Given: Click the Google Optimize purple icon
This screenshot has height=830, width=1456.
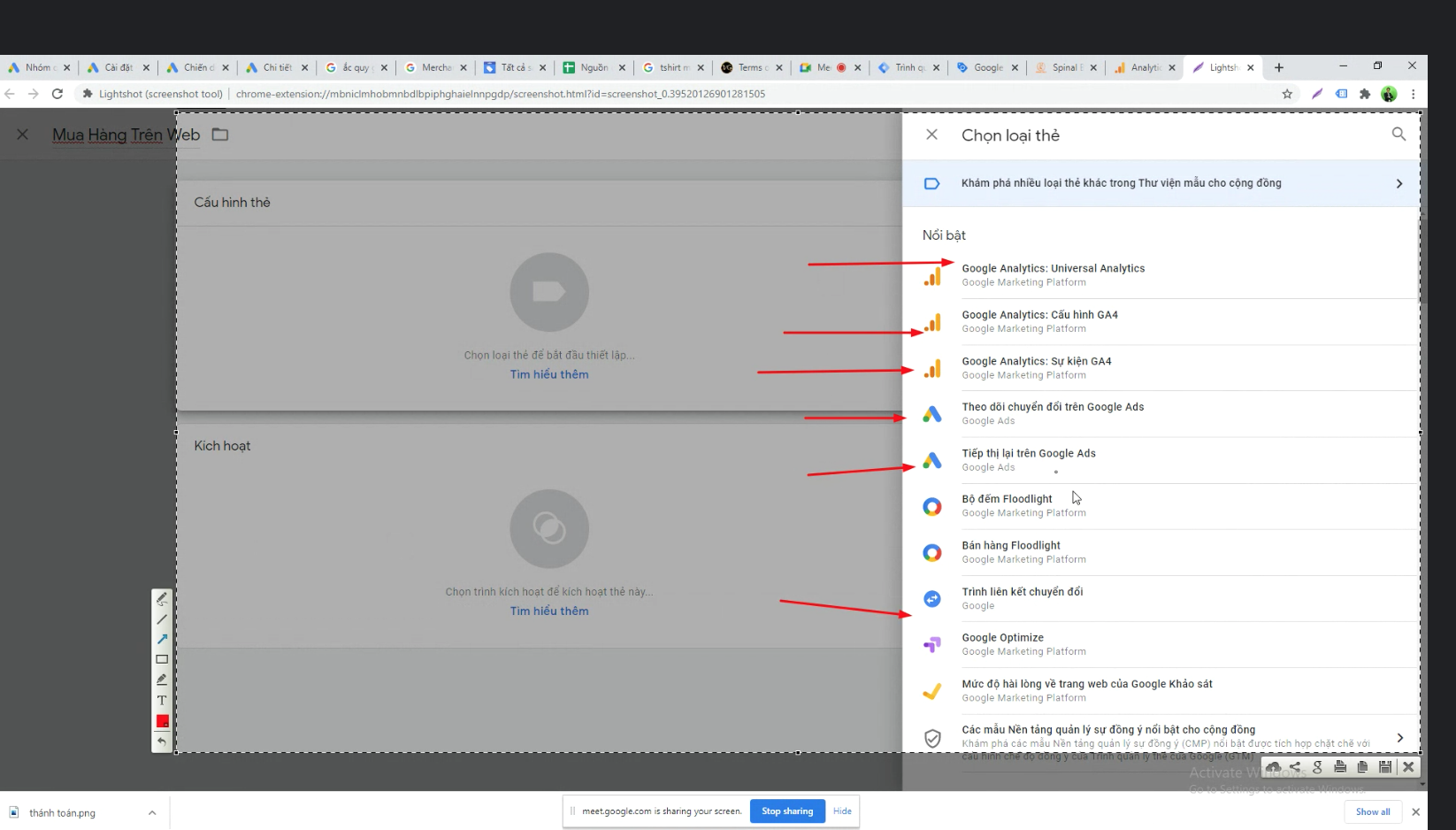Looking at the screenshot, I should tap(932, 645).
